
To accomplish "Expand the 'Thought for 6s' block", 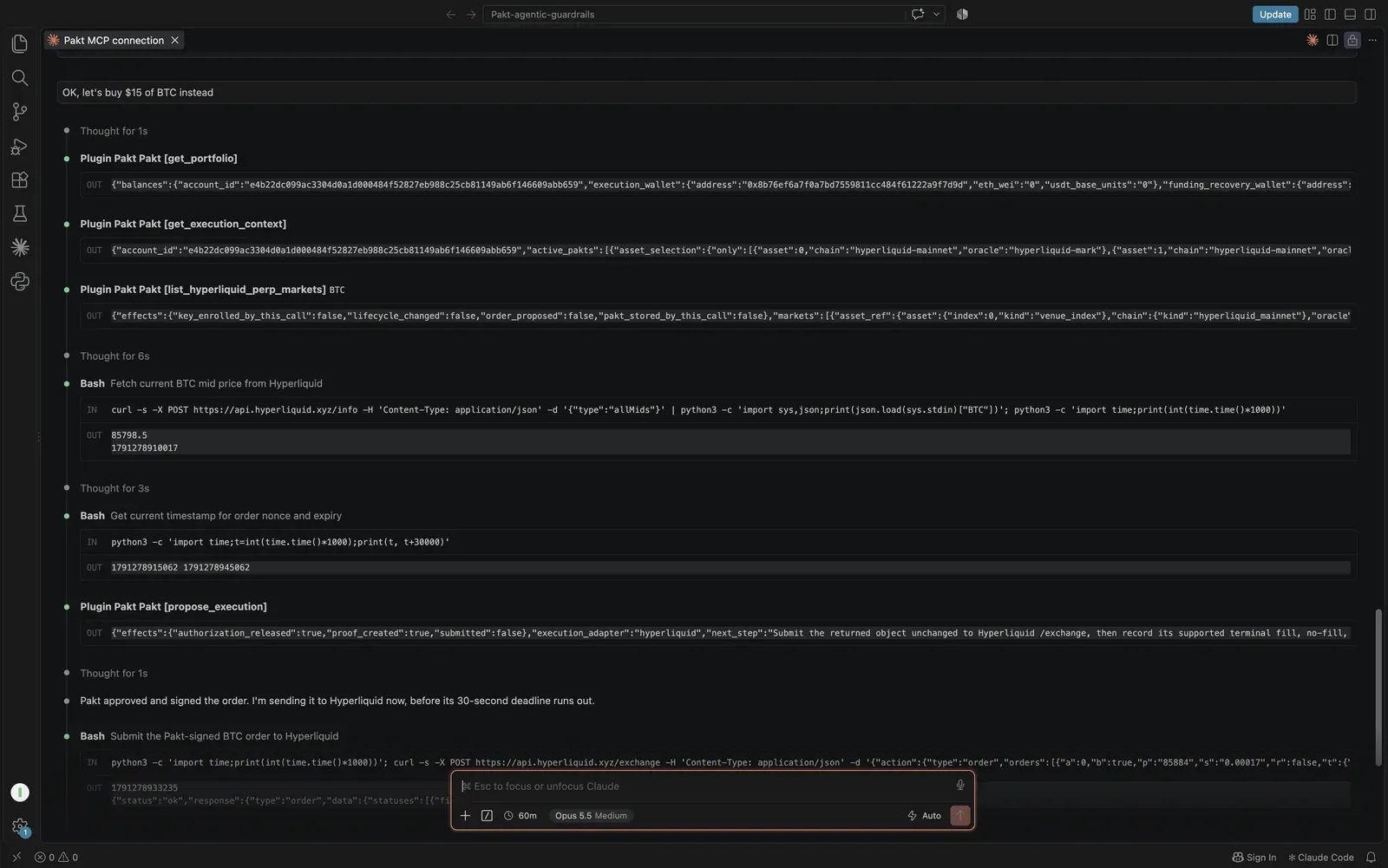I will point(115,356).
